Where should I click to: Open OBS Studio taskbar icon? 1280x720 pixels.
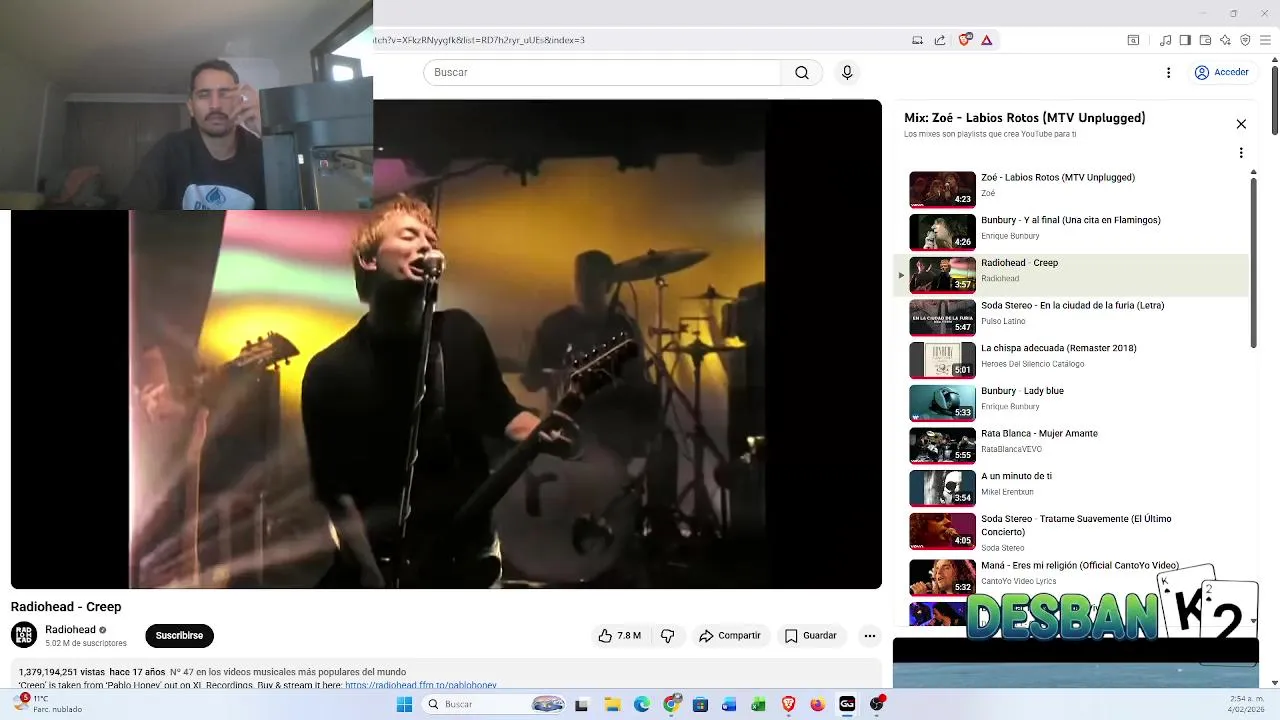[877, 704]
